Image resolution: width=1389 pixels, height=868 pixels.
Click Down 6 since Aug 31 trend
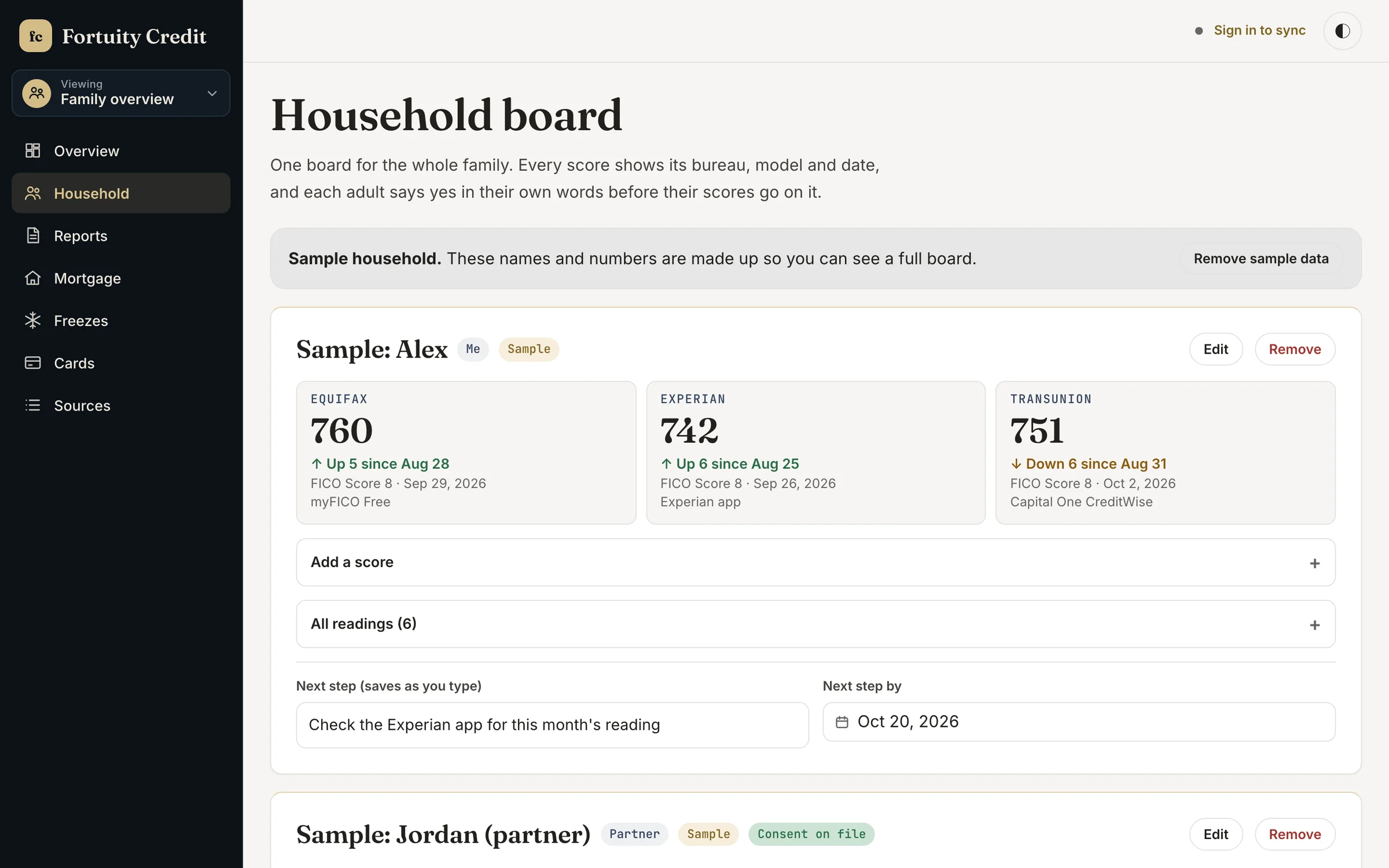pos(1089,464)
